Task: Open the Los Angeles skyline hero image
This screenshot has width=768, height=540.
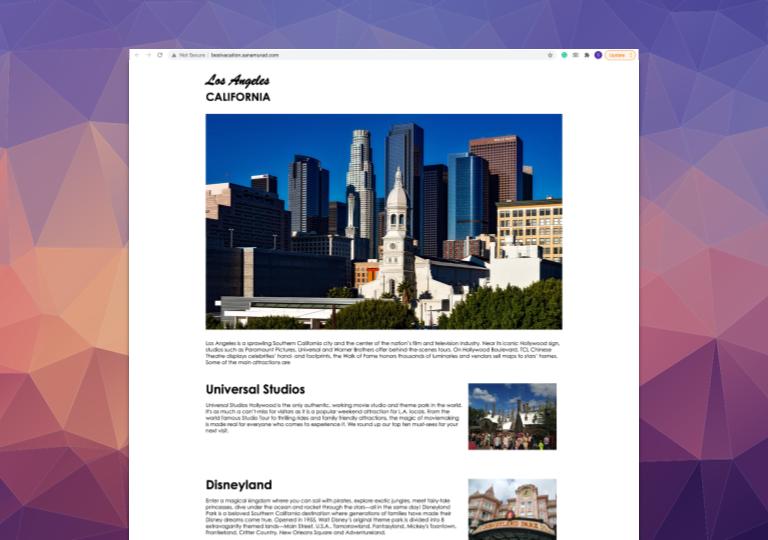Action: pos(384,221)
